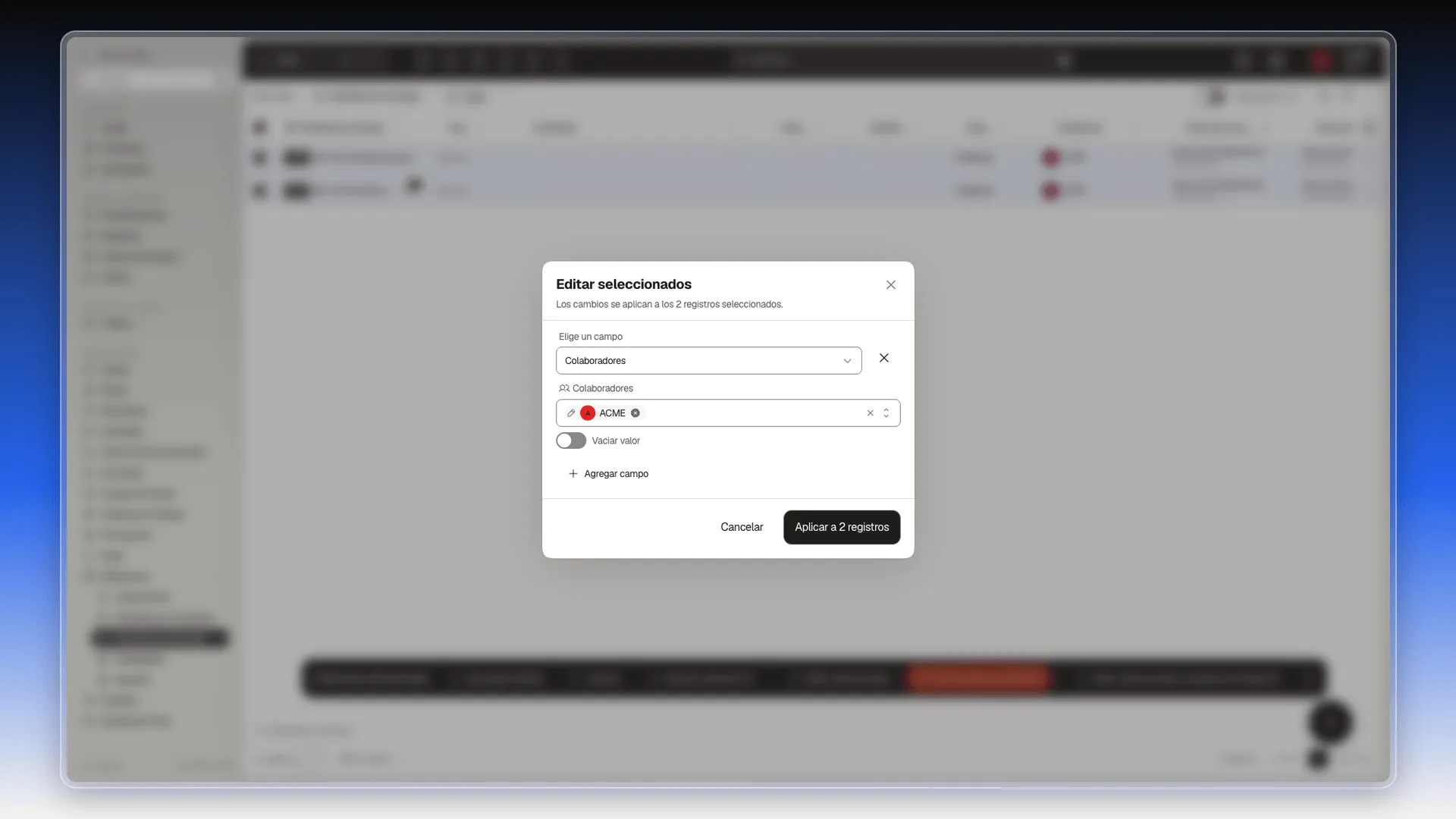Remove the Colaboradores field row
The height and width of the screenshot is (819, 1456).
884,358
